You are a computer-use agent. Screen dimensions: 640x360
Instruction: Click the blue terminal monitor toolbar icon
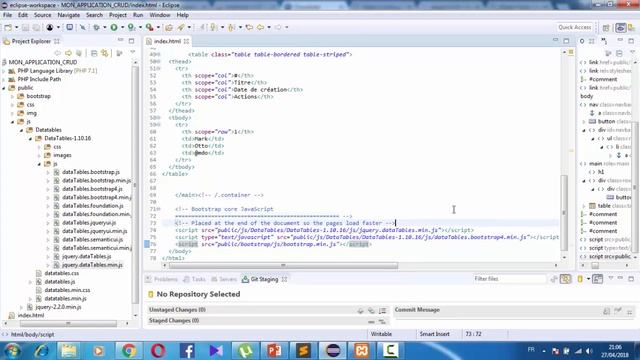tap(70, 27)
